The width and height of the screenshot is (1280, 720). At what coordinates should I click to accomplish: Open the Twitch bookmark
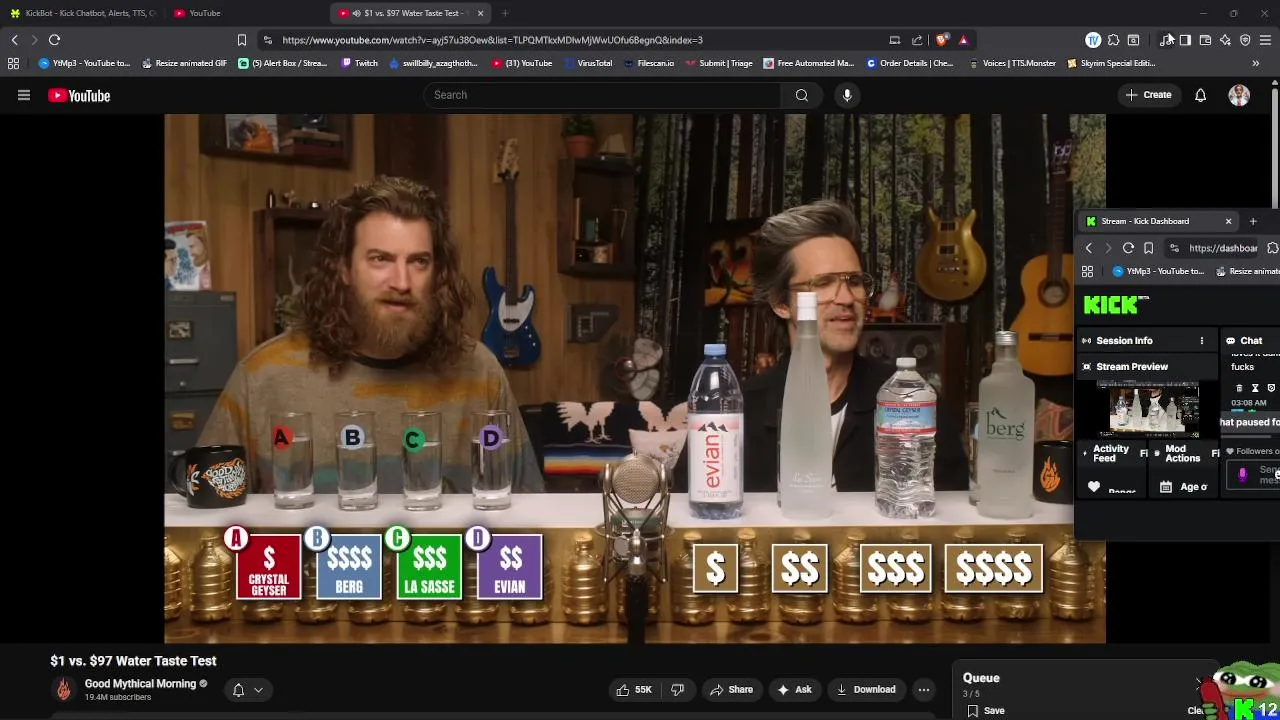point(360,63)
